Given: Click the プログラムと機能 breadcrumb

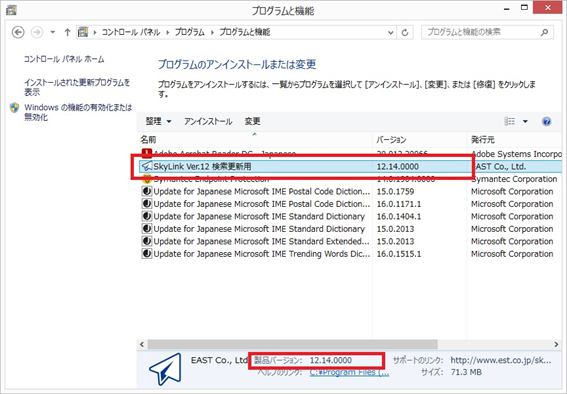Looking at the screenshot, I should [x=245, y=32].
